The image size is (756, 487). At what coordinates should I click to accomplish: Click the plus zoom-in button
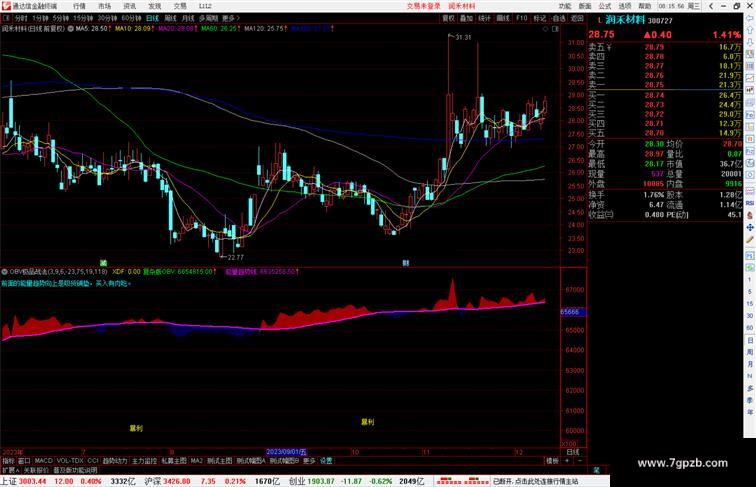coord(567,460)
